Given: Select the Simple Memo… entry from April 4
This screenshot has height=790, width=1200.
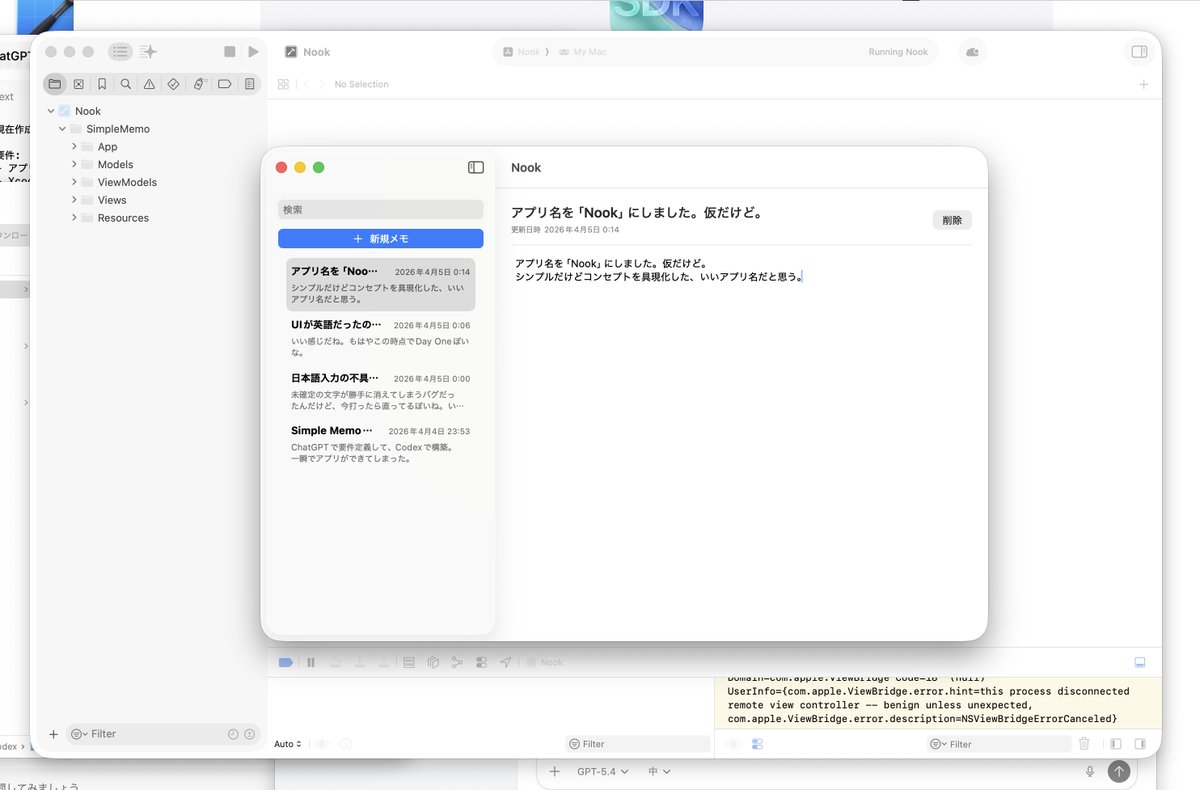Looking at the screenshot, I should (x=381, y=445).
